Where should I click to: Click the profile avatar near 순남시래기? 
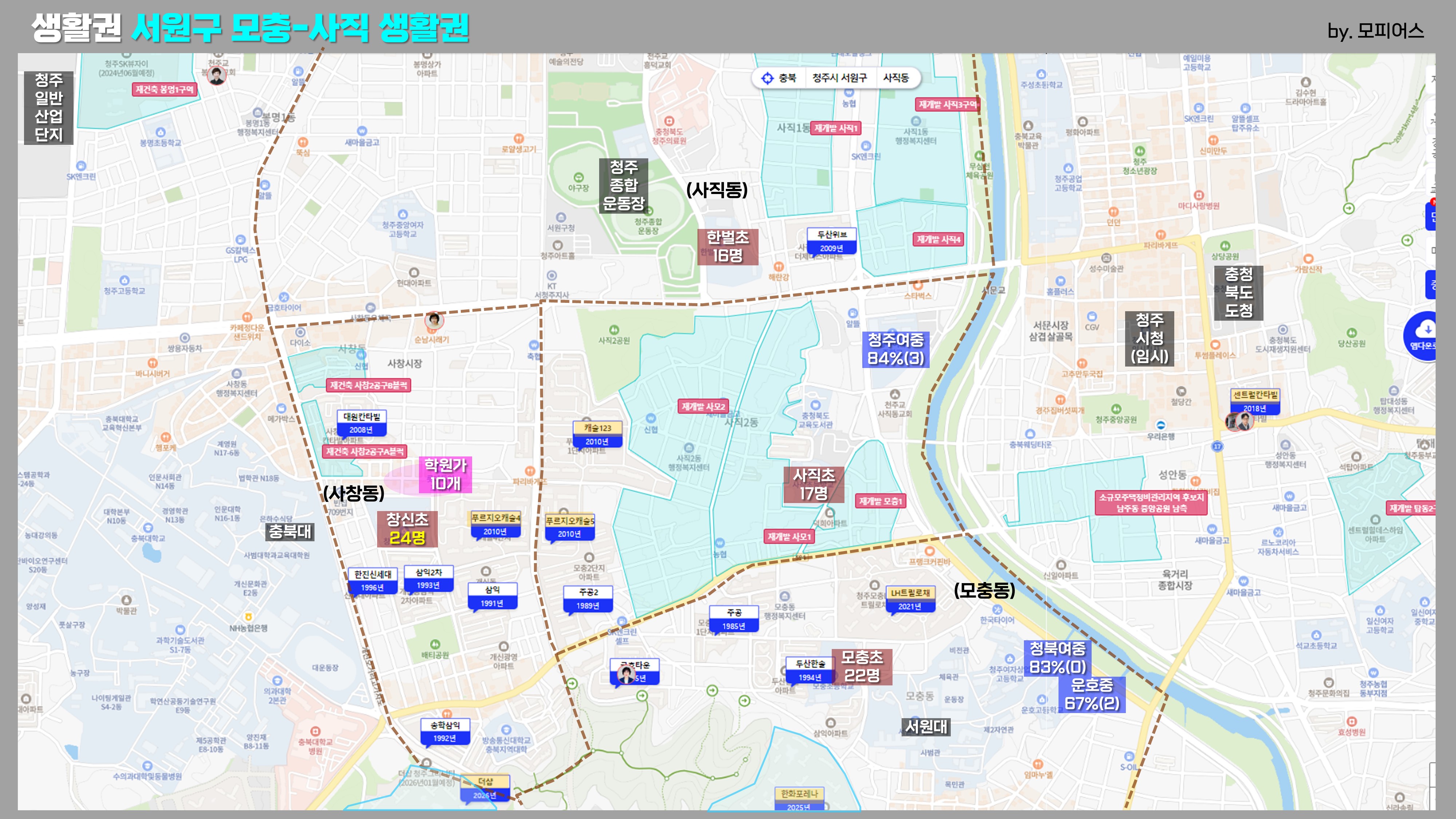[434, 320]
